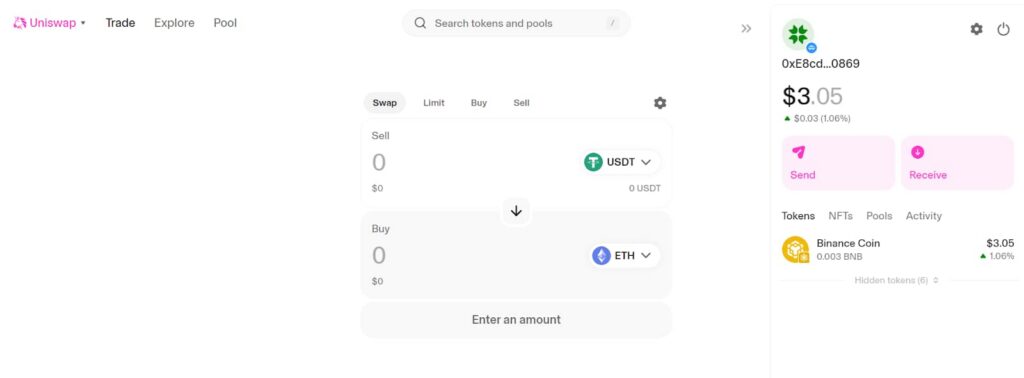This screenshot has height=378, width=1024.
Task: Open the Activity tab in wallet
Action: pyautogui.click(x=923, y=215)
